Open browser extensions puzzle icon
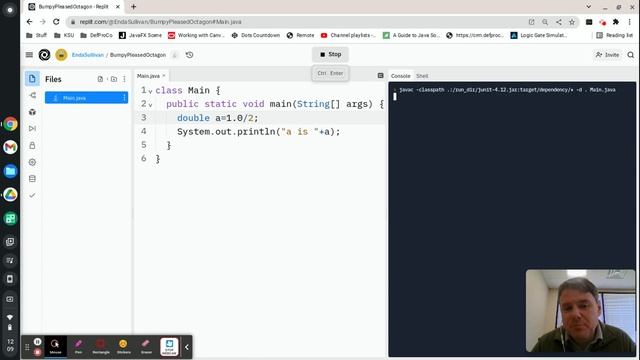This screenshot has width=640, height=360. 616,22
